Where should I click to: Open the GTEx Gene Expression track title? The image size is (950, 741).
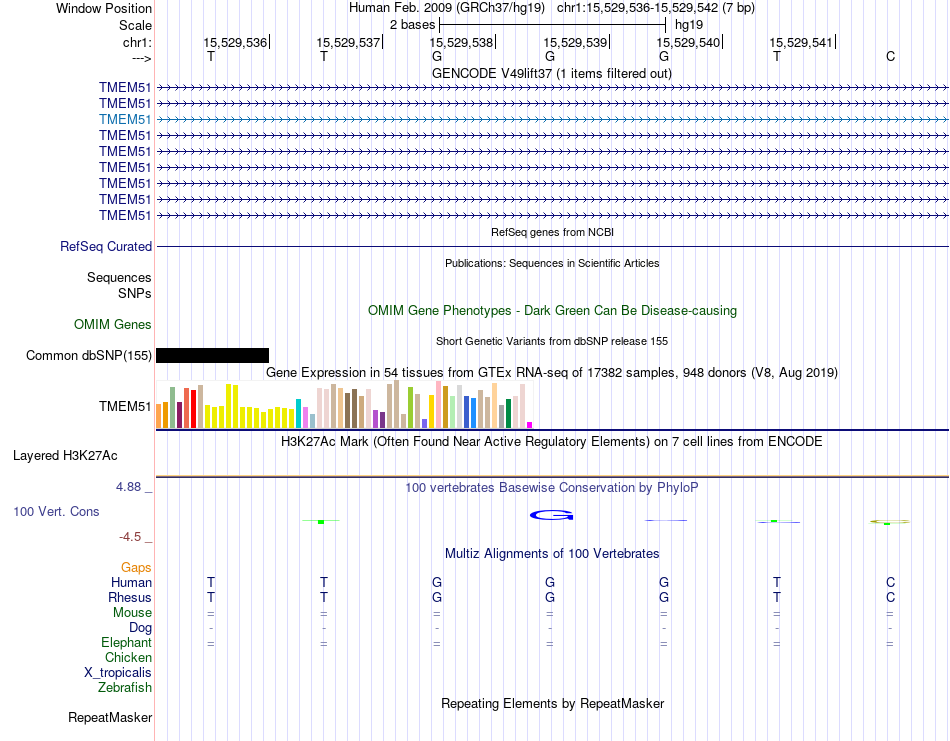[x=552, y=373]
